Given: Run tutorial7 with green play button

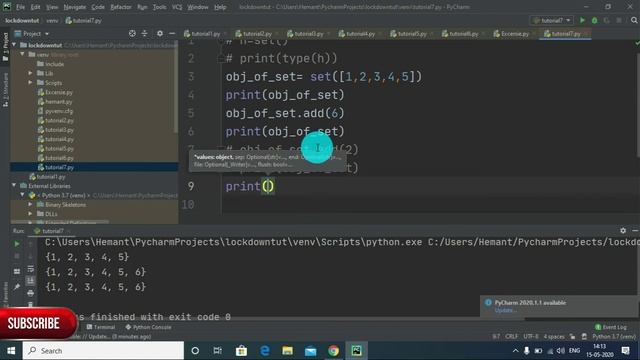Looking at the screenshot, I should pyautogui.click(x=582, y=20).
